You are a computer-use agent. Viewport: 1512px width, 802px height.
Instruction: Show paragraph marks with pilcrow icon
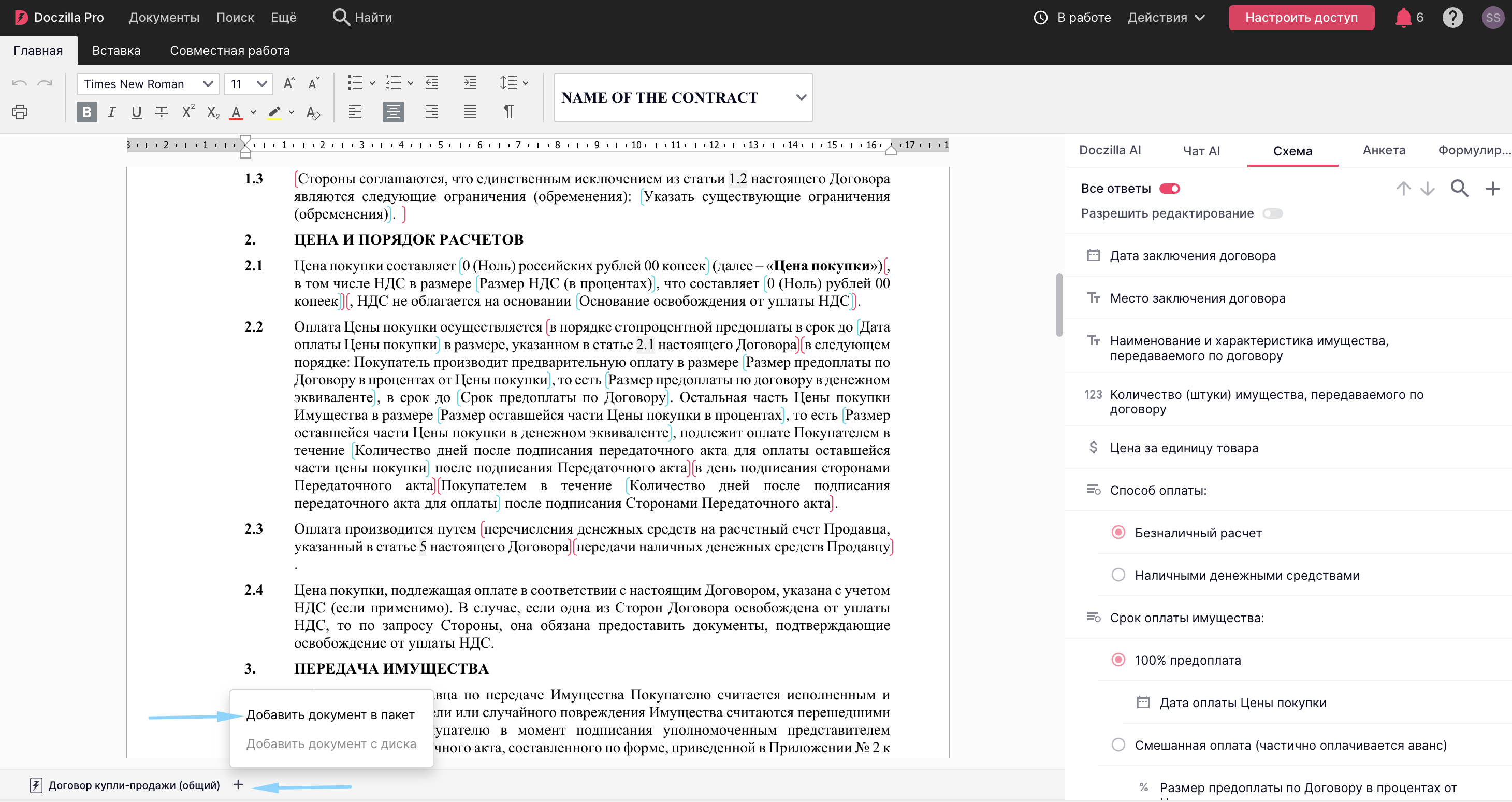[x=508, y=111]
